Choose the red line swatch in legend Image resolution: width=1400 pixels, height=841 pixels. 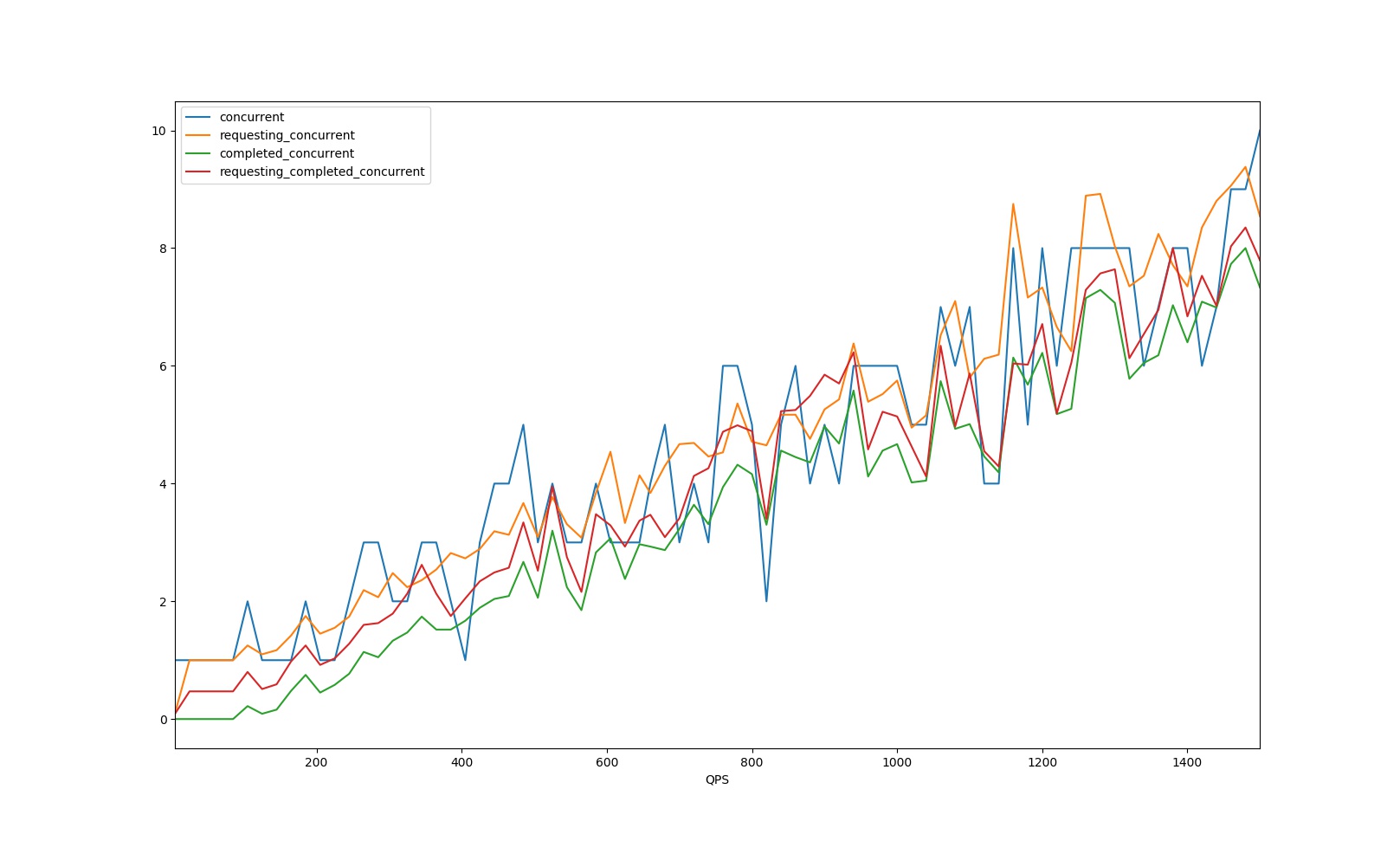tap(198, 171)
